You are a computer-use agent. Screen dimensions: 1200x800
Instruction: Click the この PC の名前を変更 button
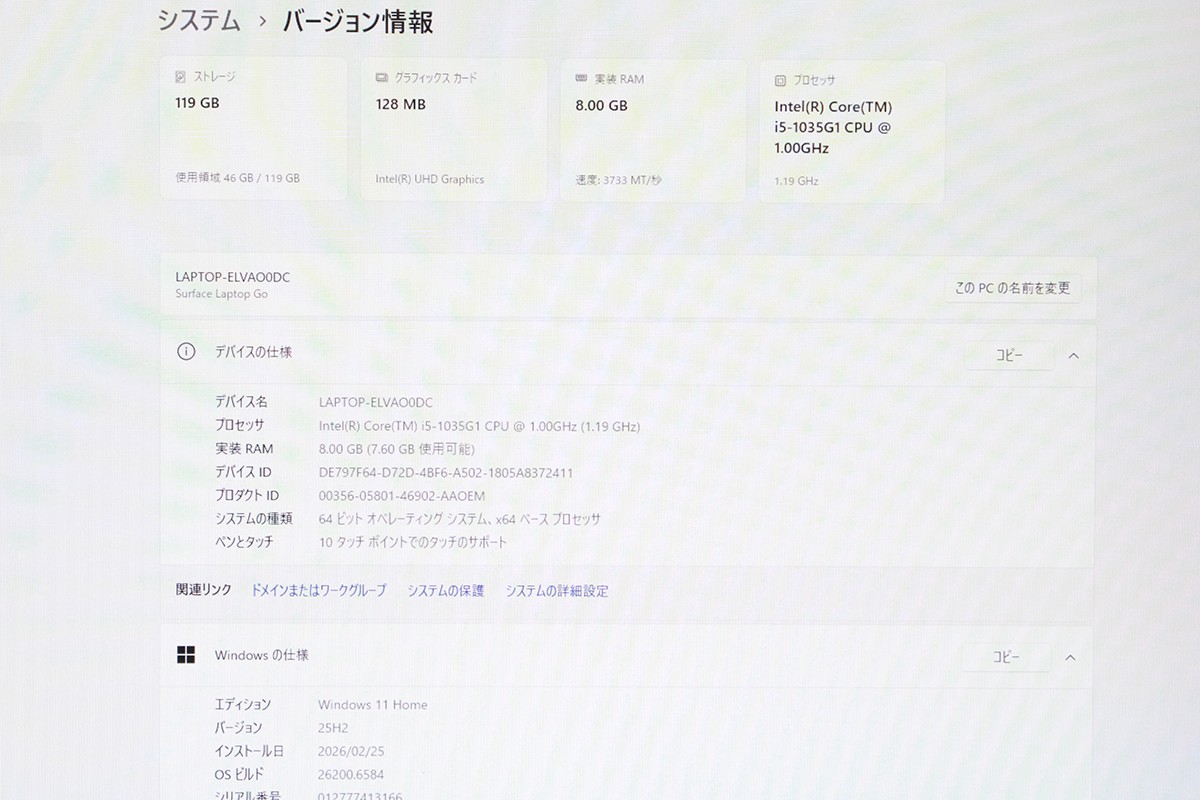(x=1013, y=288)
